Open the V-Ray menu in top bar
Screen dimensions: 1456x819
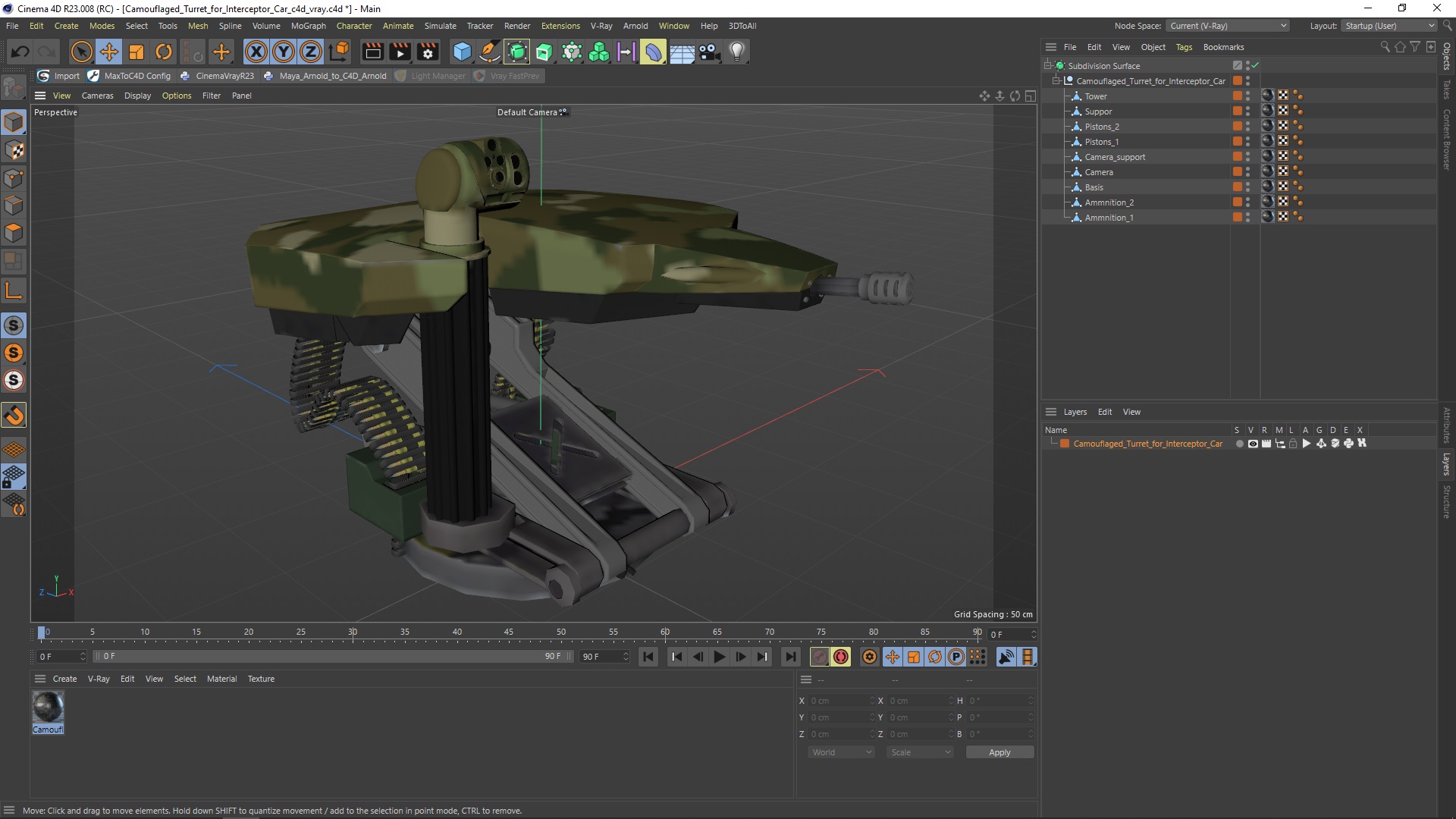click(601, 26)
